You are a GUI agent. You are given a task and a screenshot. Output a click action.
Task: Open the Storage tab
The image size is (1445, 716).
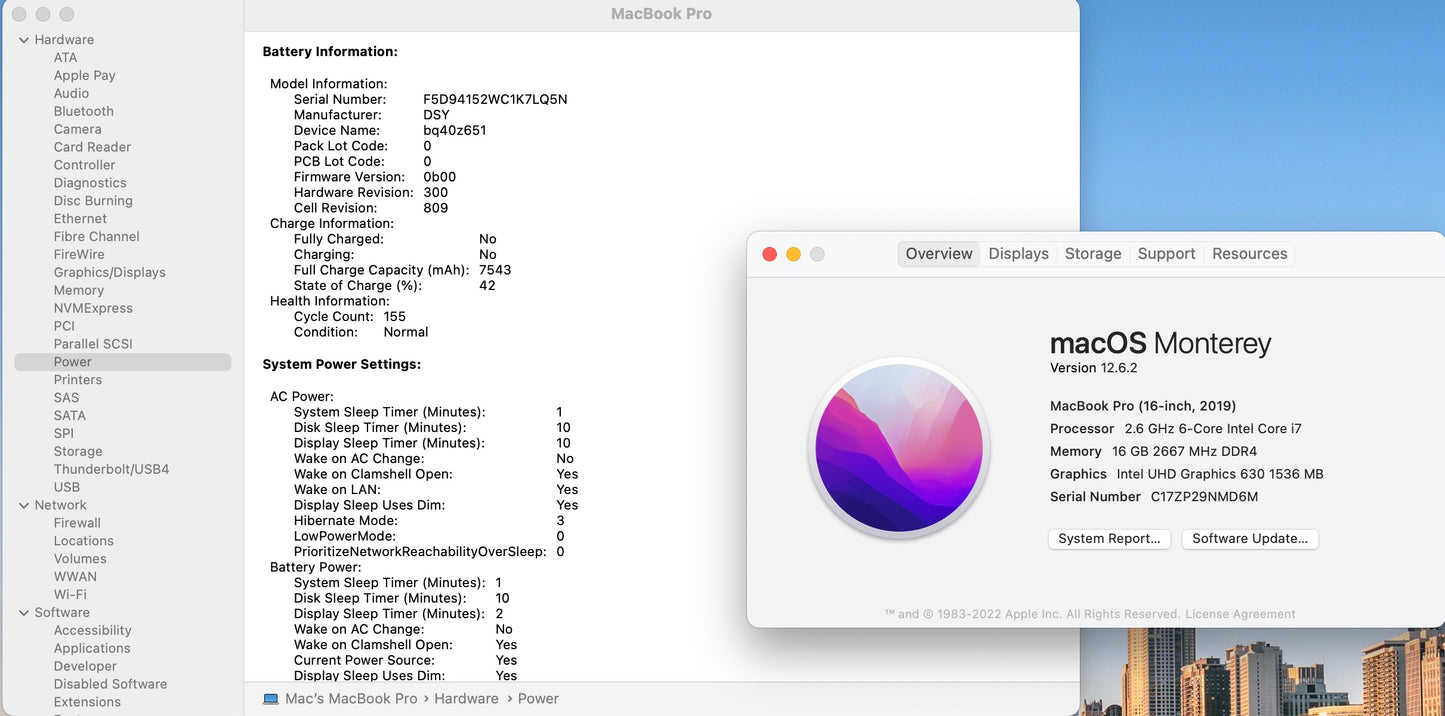1092,254
